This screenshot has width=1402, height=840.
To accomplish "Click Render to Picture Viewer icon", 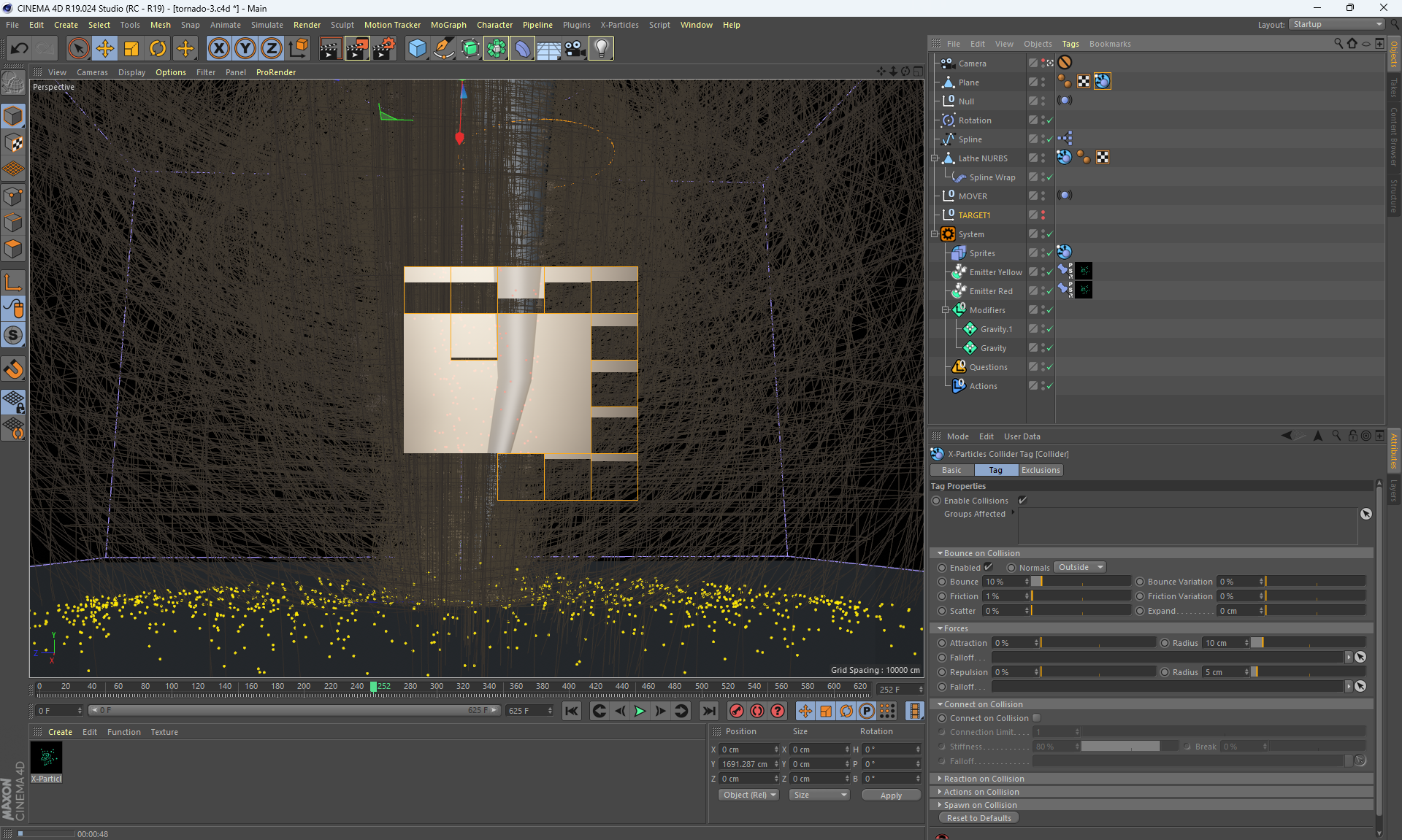I will (x=357, y=49).
